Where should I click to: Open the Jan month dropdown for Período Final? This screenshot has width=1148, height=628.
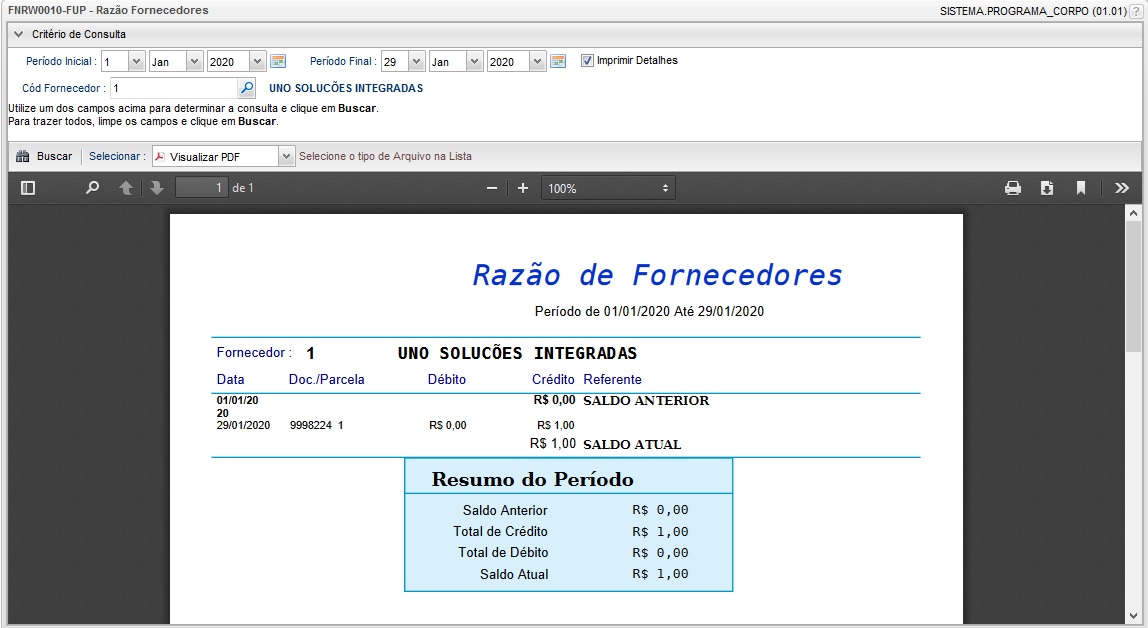476,61
